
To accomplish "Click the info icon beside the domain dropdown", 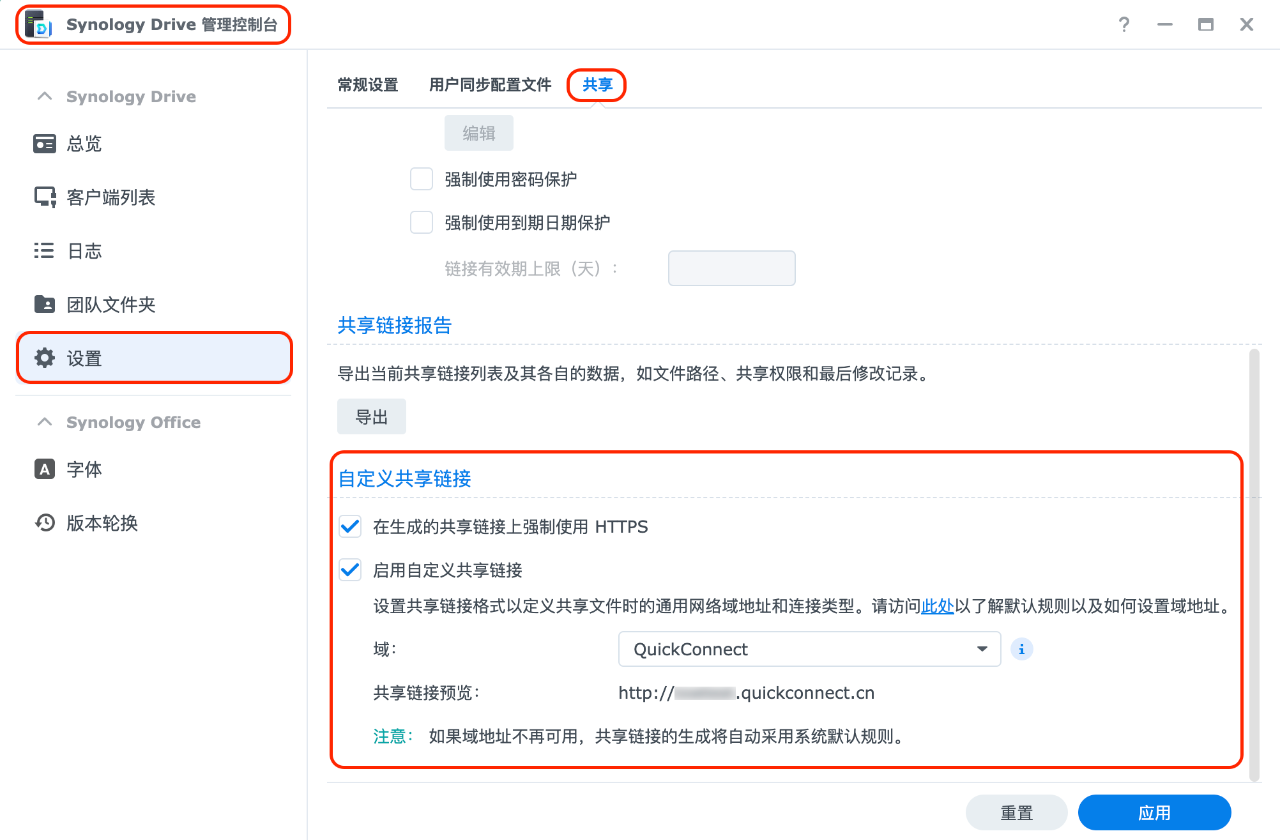I will [x=1021, y=649].
